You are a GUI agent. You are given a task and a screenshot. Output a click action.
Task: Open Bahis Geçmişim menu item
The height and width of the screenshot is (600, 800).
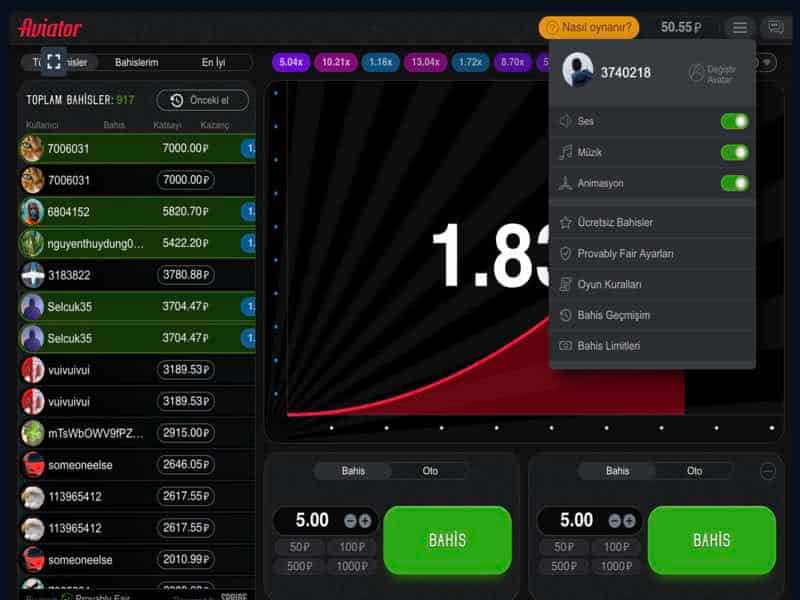[x=613, y=315]
